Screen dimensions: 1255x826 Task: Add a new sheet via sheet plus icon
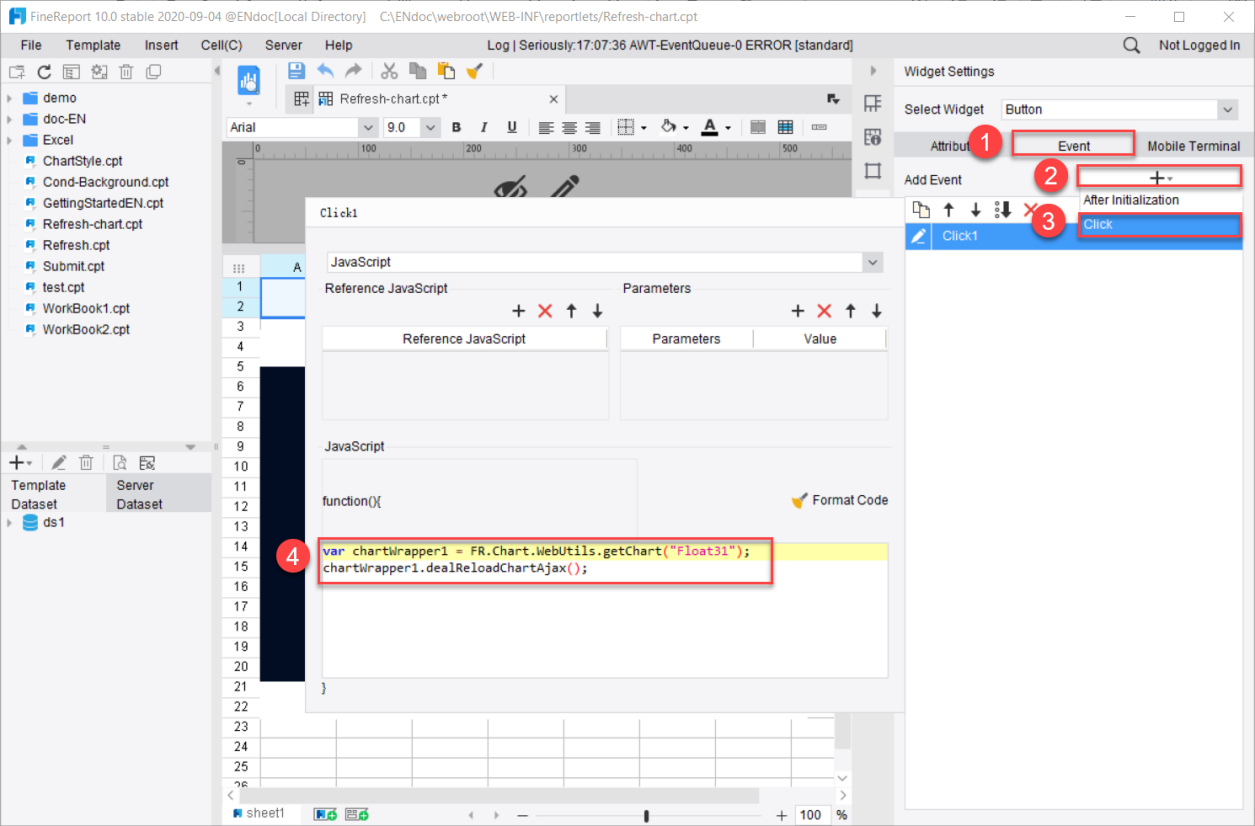coord(325,815)
